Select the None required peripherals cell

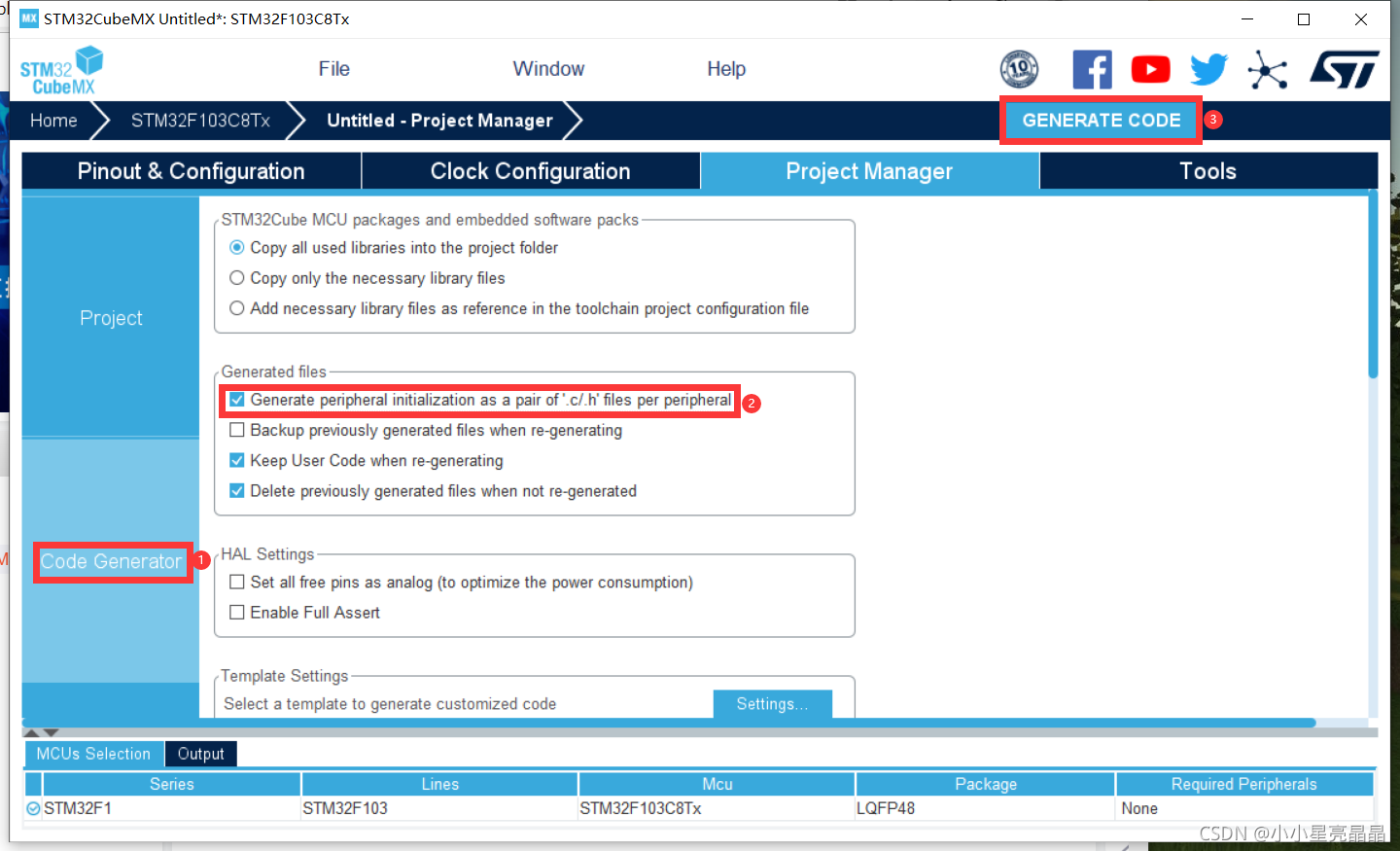(1244, 808)
